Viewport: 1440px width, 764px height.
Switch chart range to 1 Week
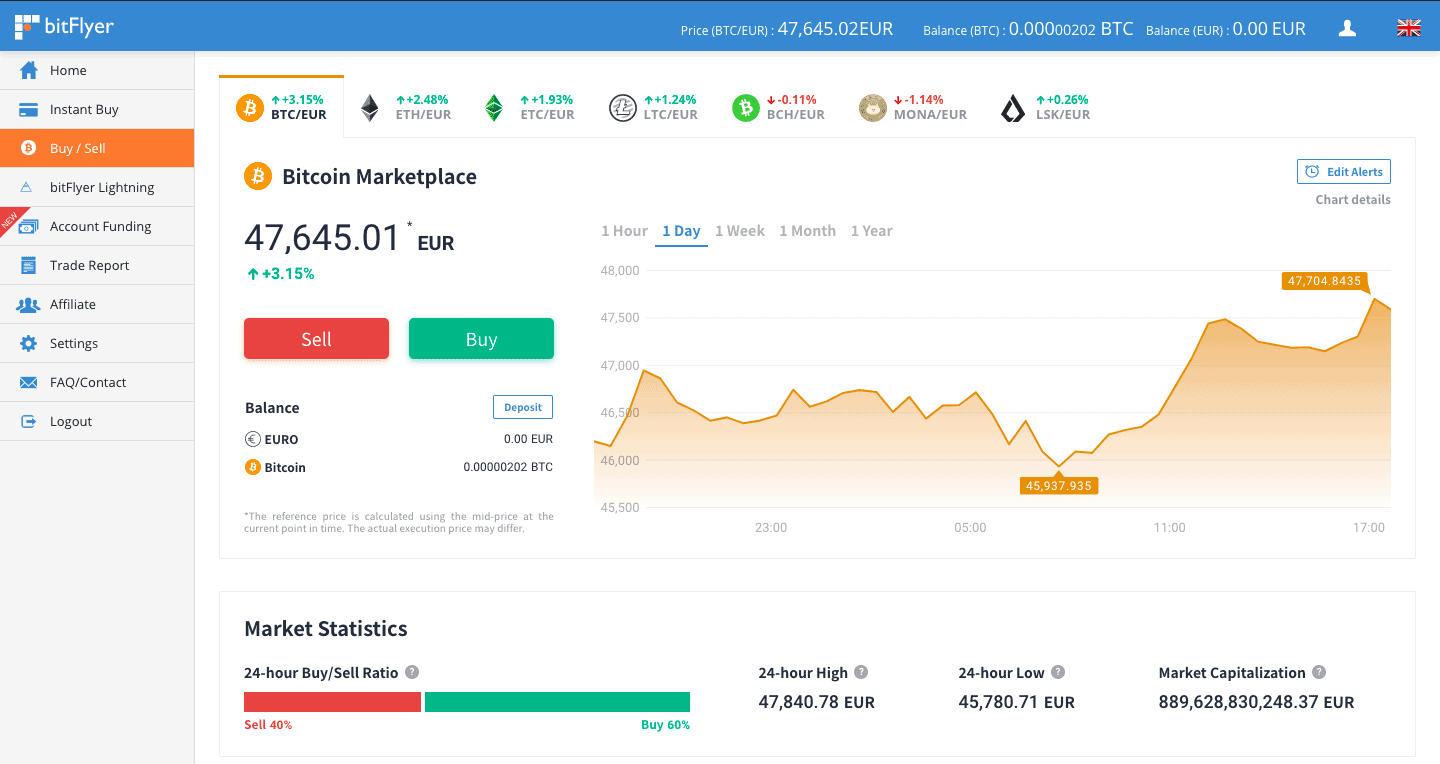740,231
